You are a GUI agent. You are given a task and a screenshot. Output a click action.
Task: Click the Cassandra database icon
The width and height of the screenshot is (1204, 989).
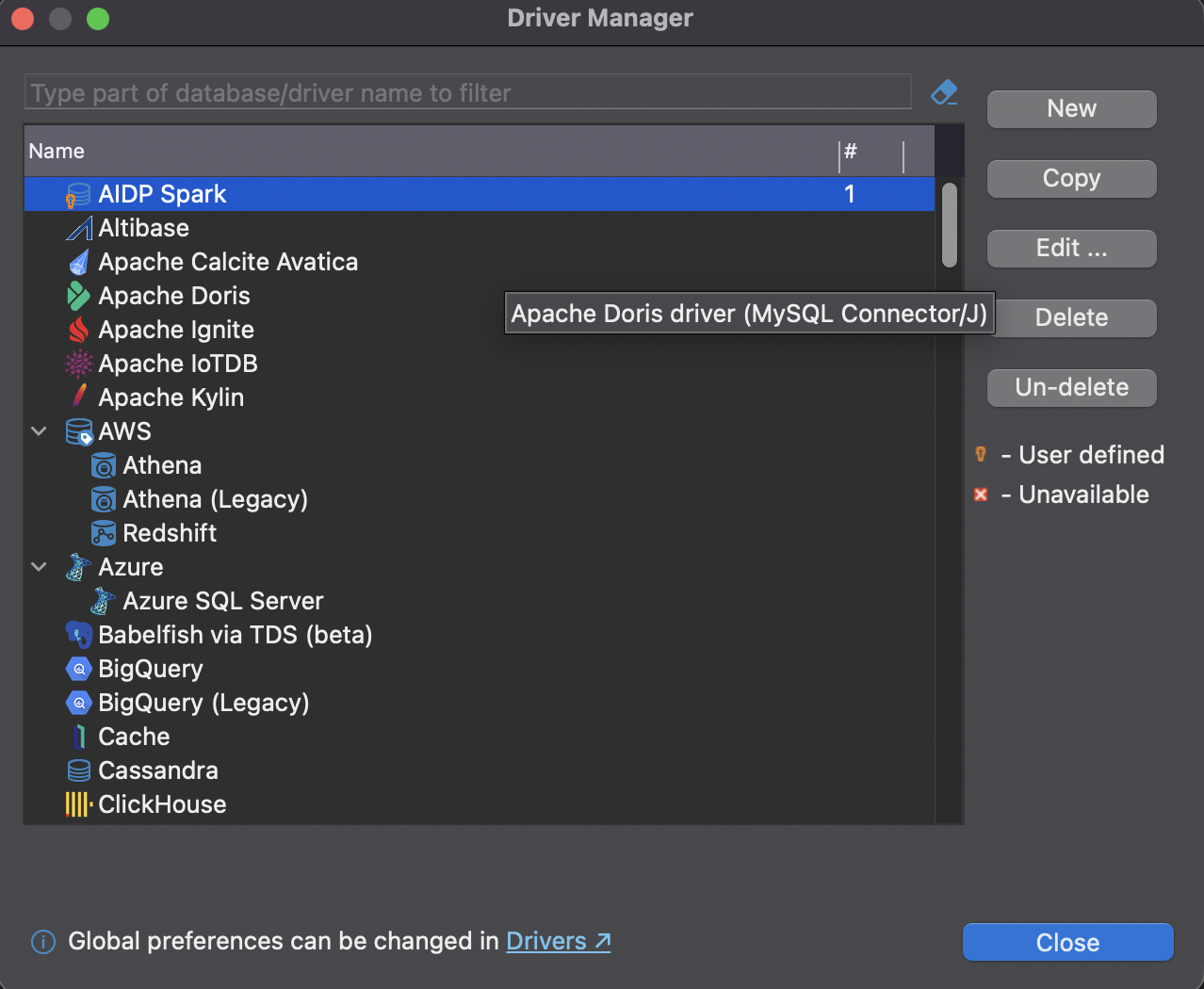coord(78,771)
